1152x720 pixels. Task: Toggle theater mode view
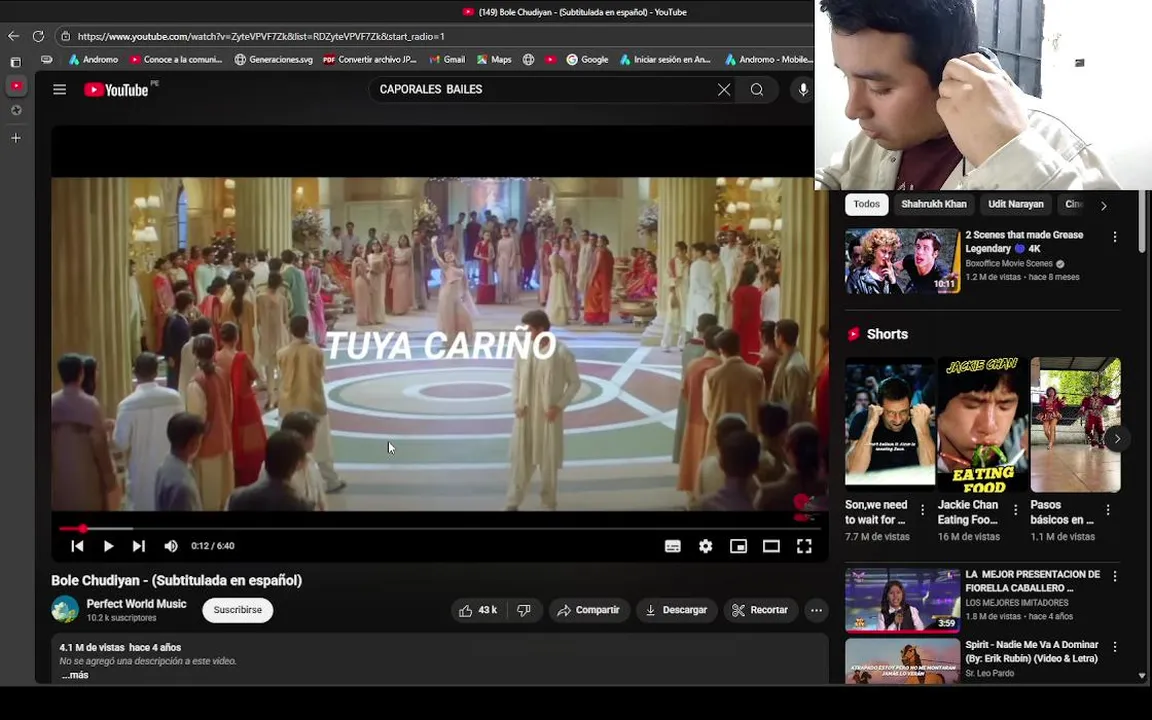click(x=771, y=546)
